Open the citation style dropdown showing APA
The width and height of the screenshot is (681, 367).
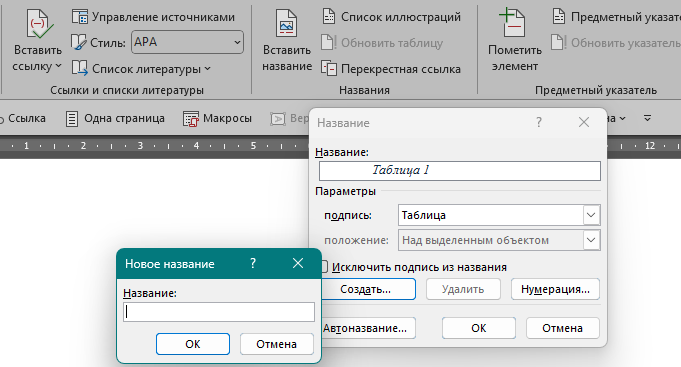point(187,42)
